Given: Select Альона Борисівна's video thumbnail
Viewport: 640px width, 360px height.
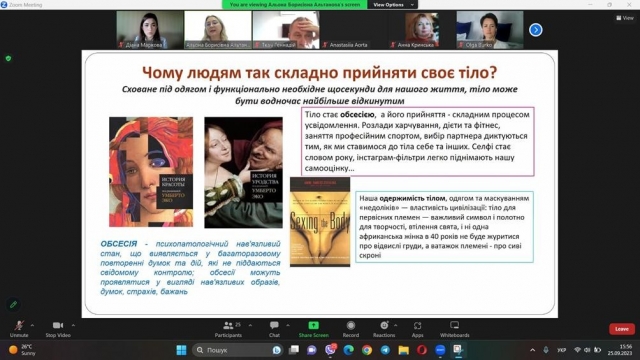Looking at the screenshot, I should click(x=218, y=30).
